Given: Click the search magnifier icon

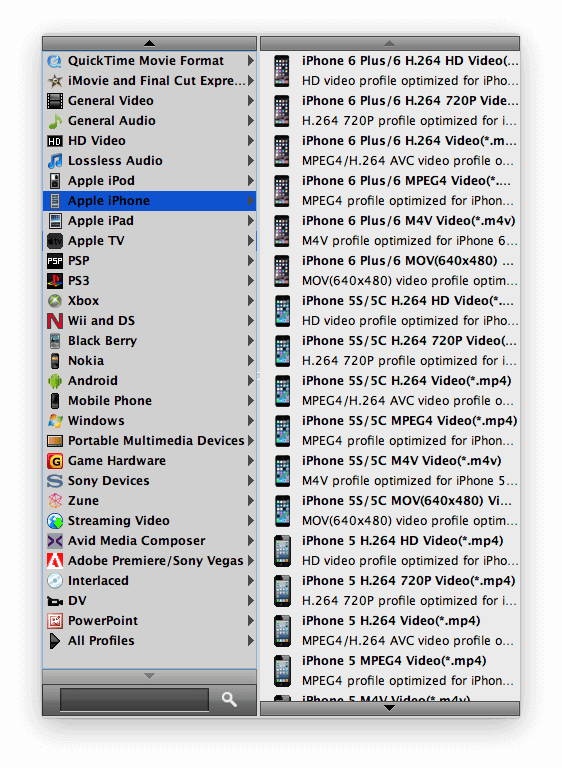Looking at the screenshot, I should pyautogui.click(x=229, y=699).
